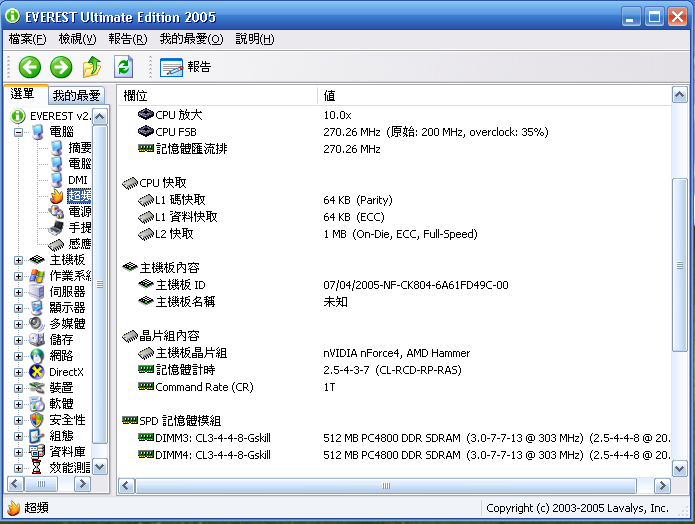Click main panel horizontal scrollbar left arrow
This screenshot has height=524, width=695.
coord(126,486)
